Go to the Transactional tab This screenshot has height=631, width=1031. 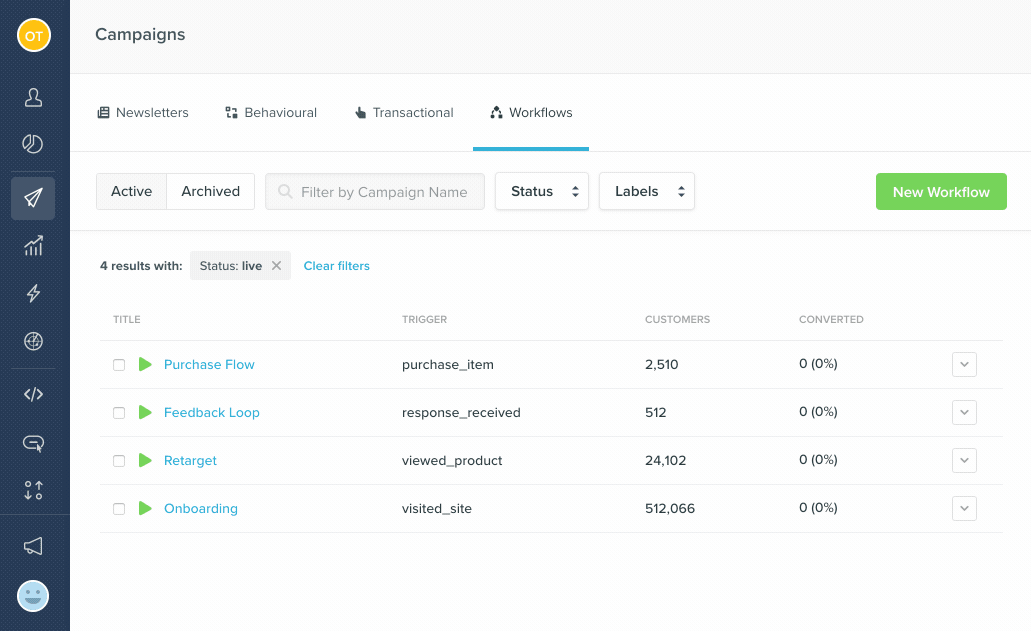[x=404, y=113]
